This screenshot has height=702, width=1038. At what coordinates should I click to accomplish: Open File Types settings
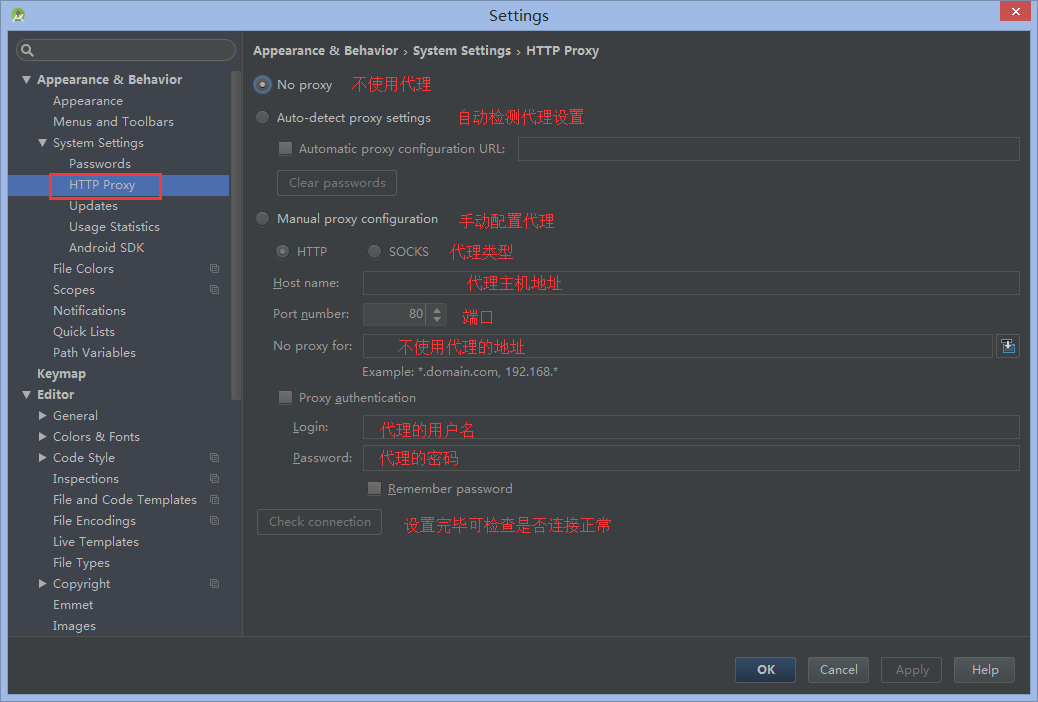81,562
